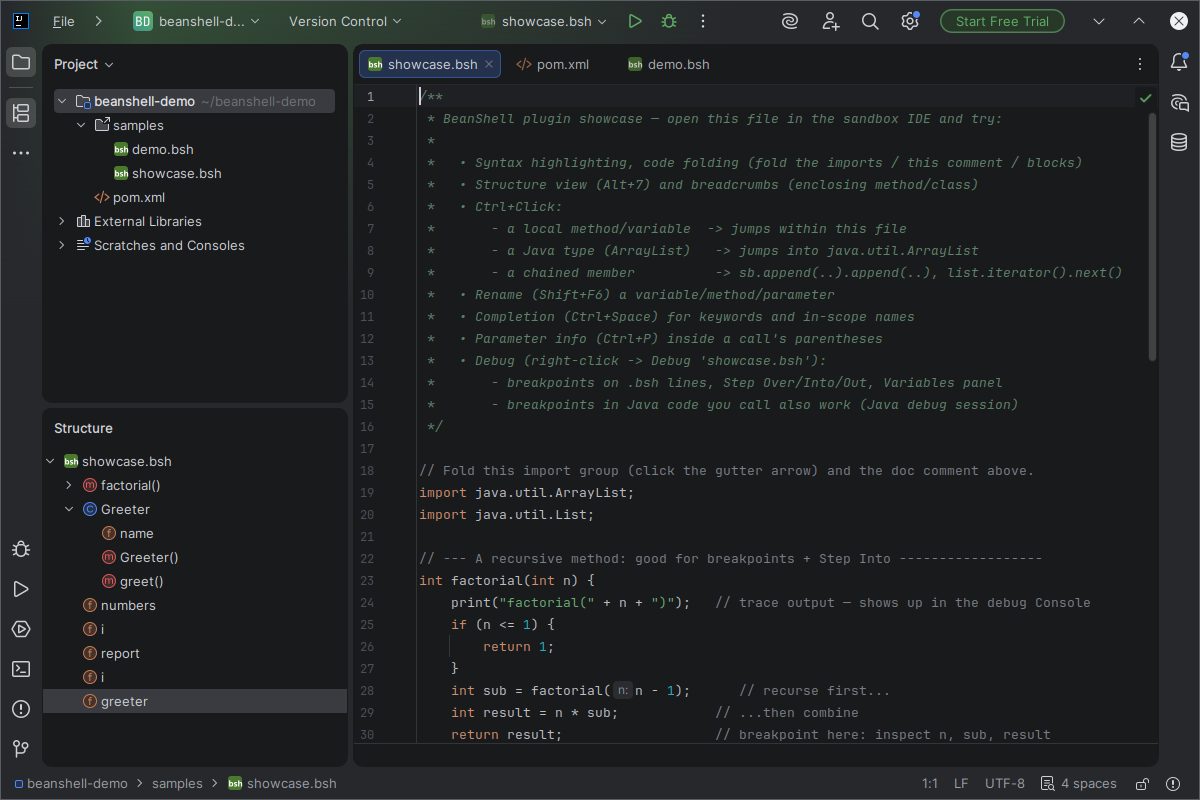This screenshot has height=800, width=1200.
Task: Toggle read-only lock in status bar
Action: 1142,784
